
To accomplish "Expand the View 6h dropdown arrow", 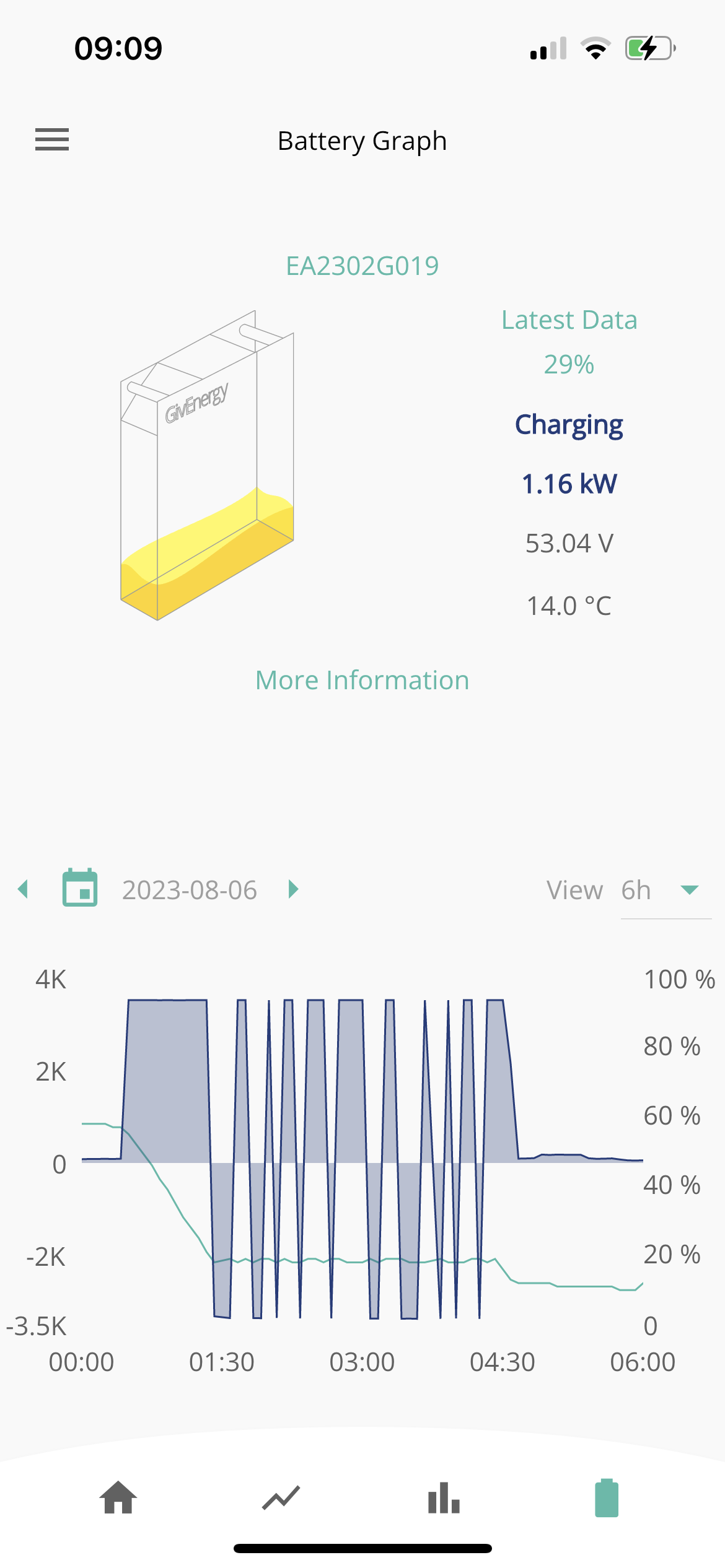I will pyautogui.click(x=690, y=890).
